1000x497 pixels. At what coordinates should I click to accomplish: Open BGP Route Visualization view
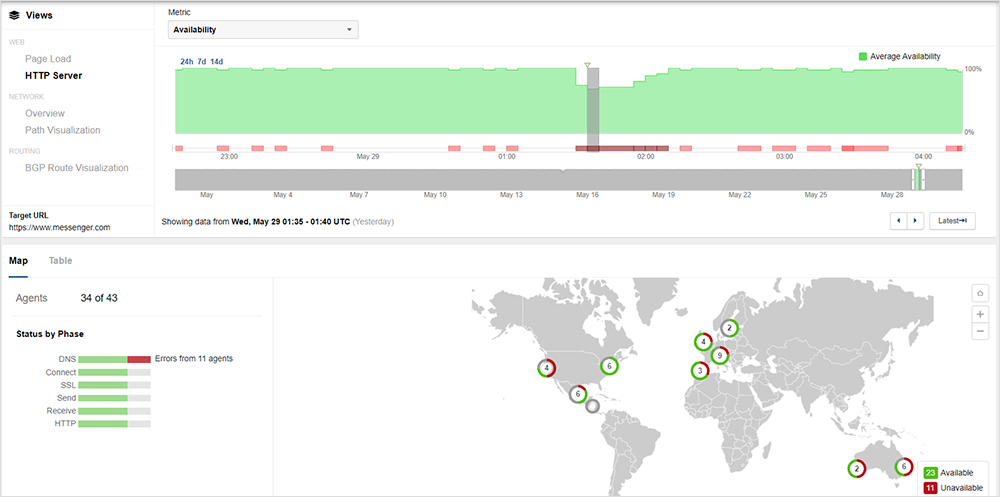pyautogui.click(x=77, y=168)
